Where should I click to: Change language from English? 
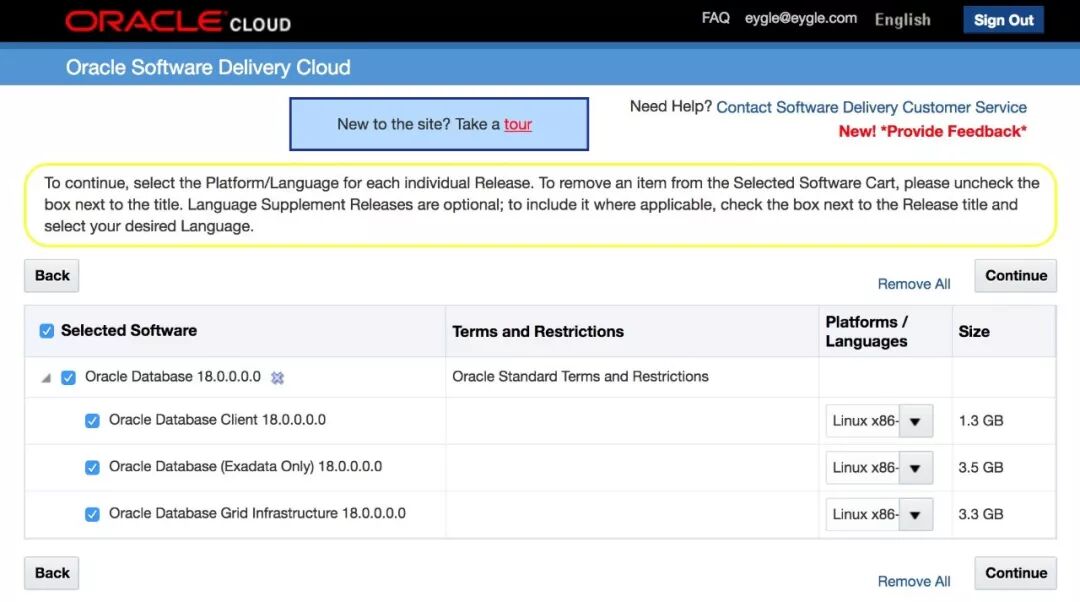coord(902,20)
